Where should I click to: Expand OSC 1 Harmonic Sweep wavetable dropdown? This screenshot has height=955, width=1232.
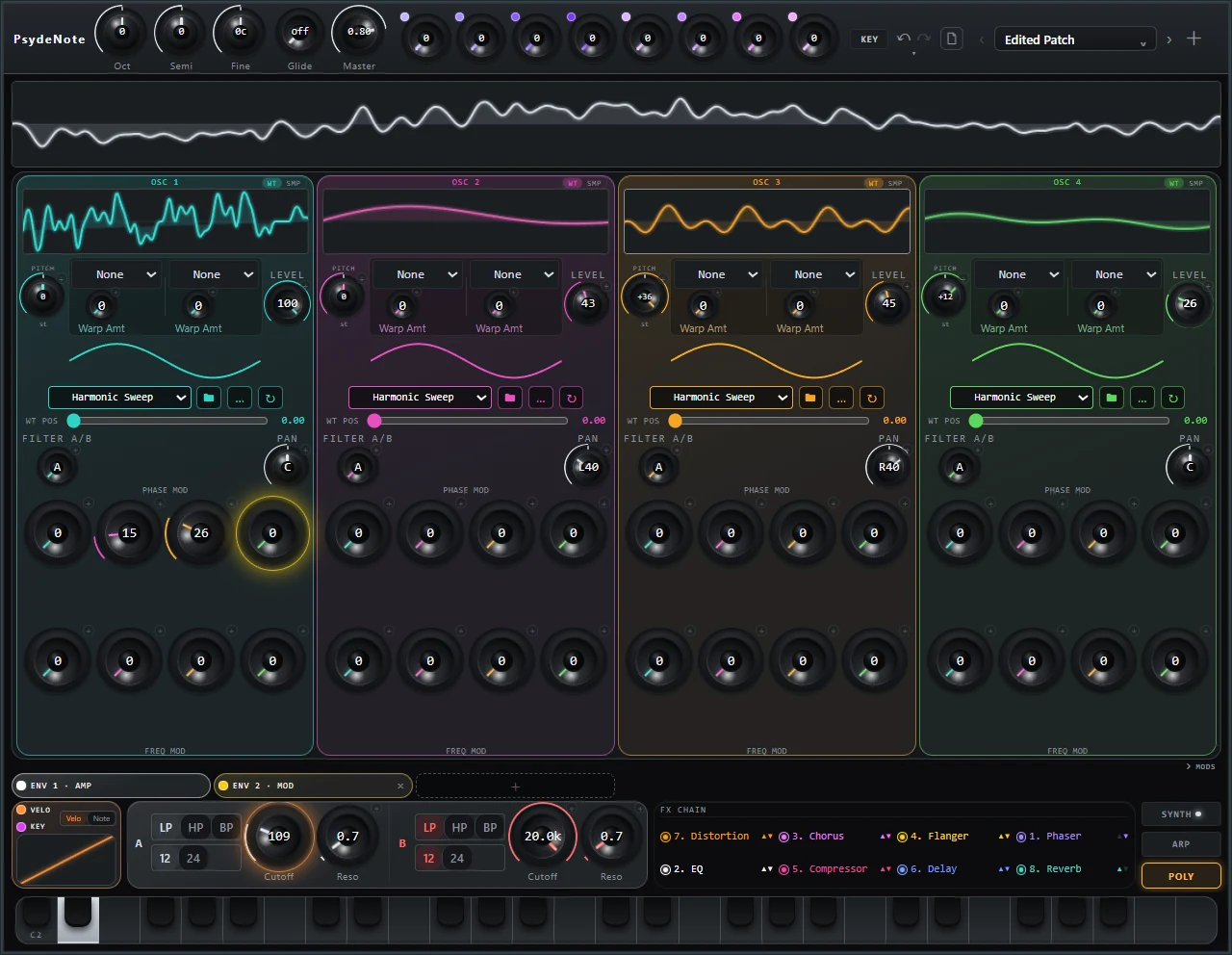click(x=120, y=398)
